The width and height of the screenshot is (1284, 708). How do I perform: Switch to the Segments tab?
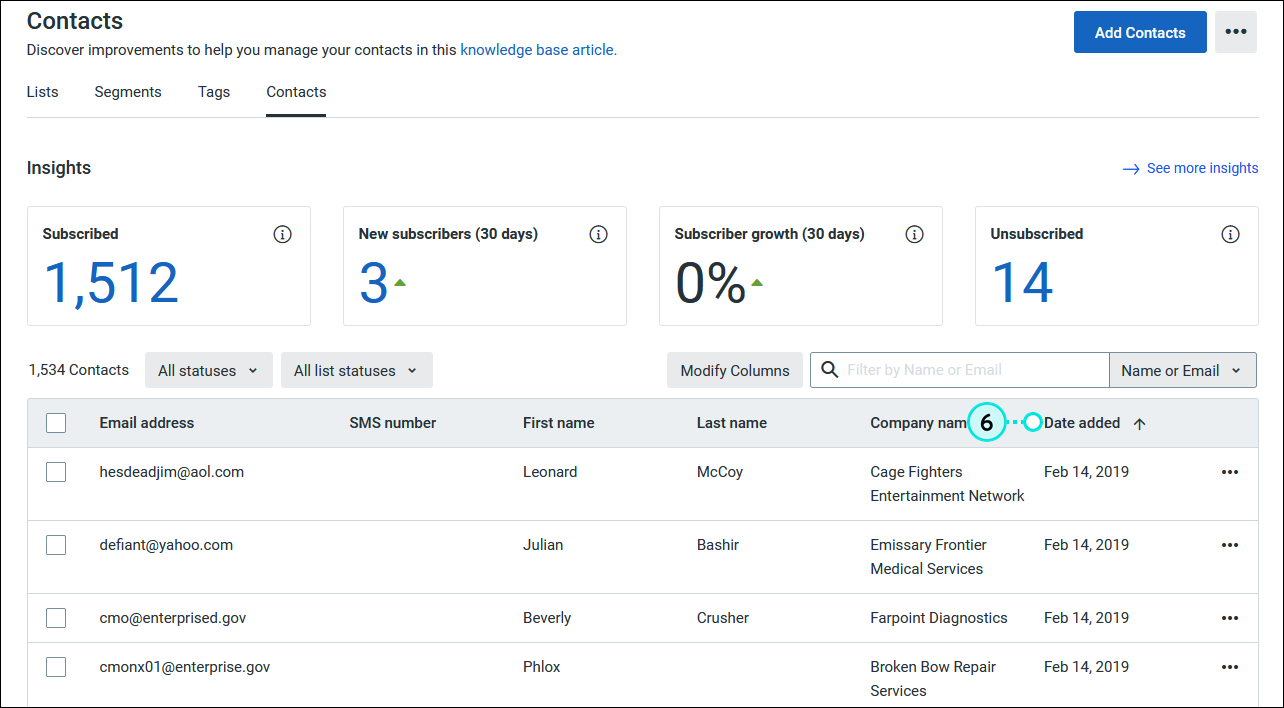(x=128, y=92)
